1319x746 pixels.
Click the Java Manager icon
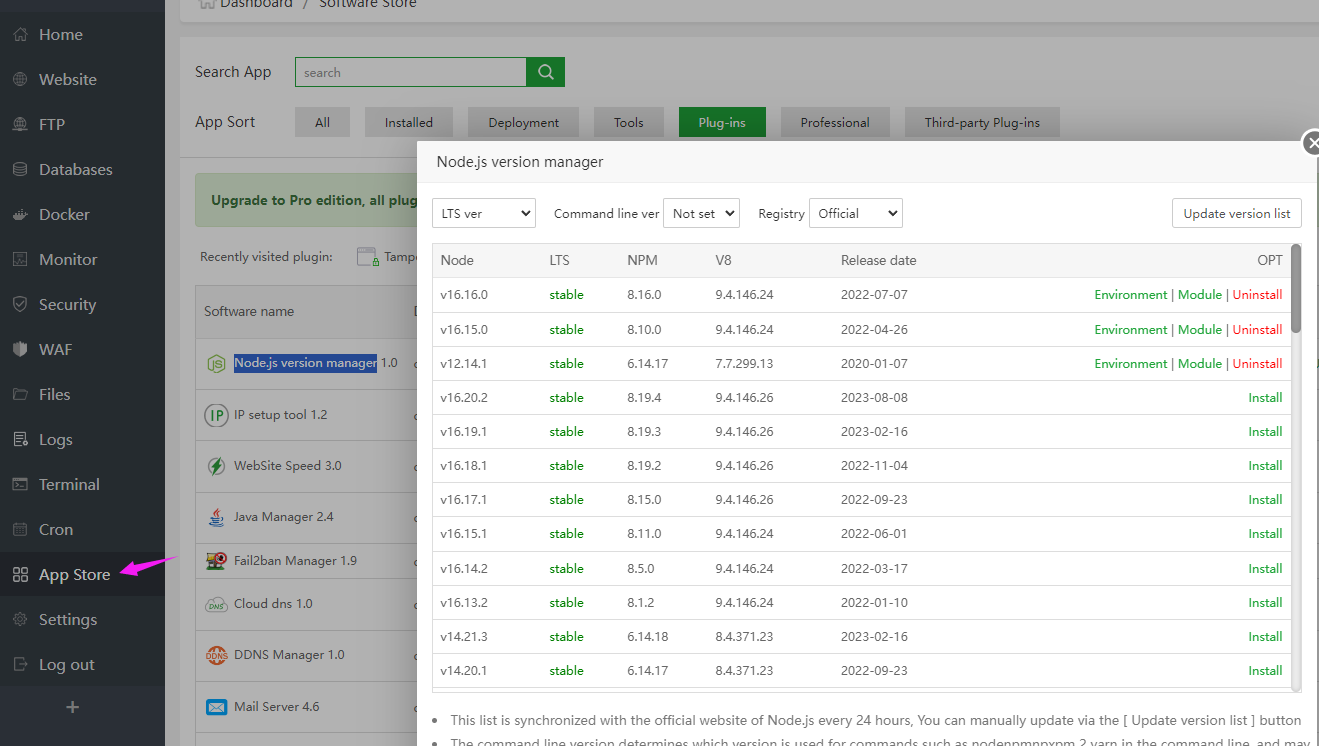tap(216, 517)
